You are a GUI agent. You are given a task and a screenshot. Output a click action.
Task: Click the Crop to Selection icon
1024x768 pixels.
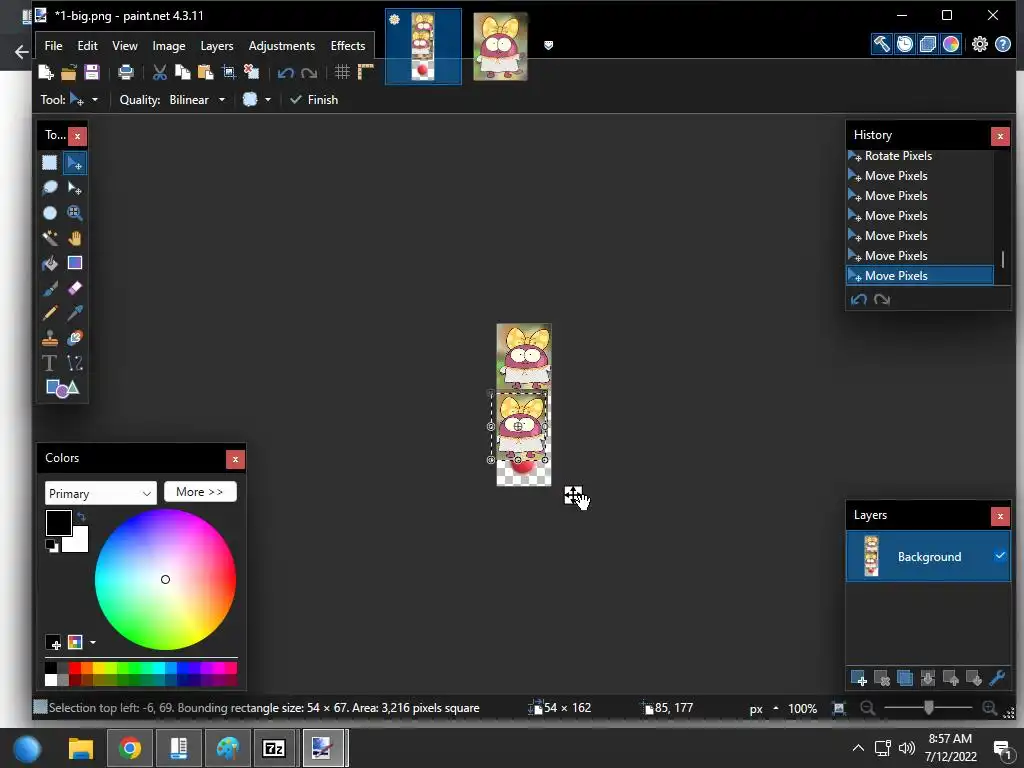click(229, 72)
